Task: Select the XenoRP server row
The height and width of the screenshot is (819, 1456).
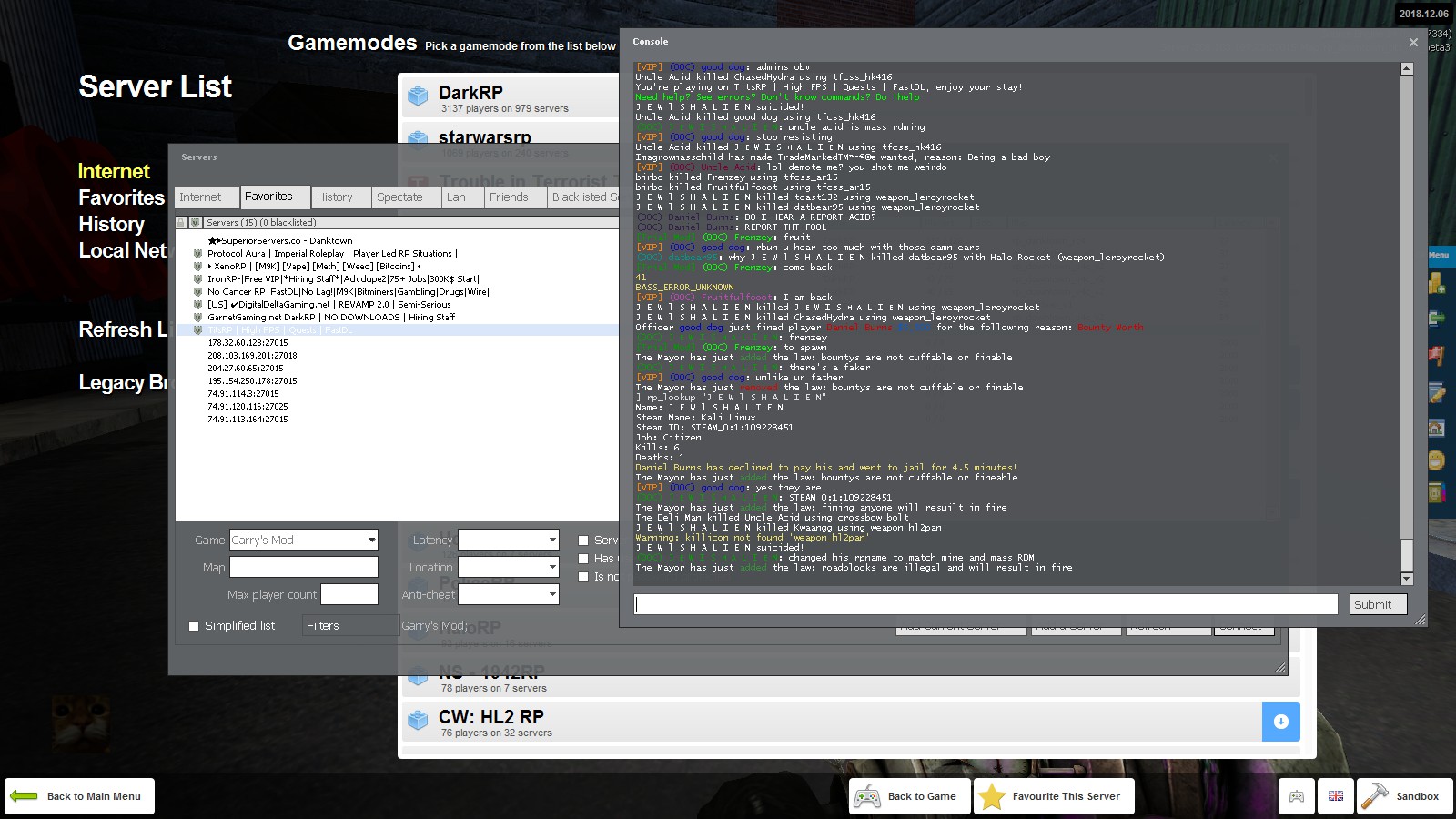Action: point(398,267)
